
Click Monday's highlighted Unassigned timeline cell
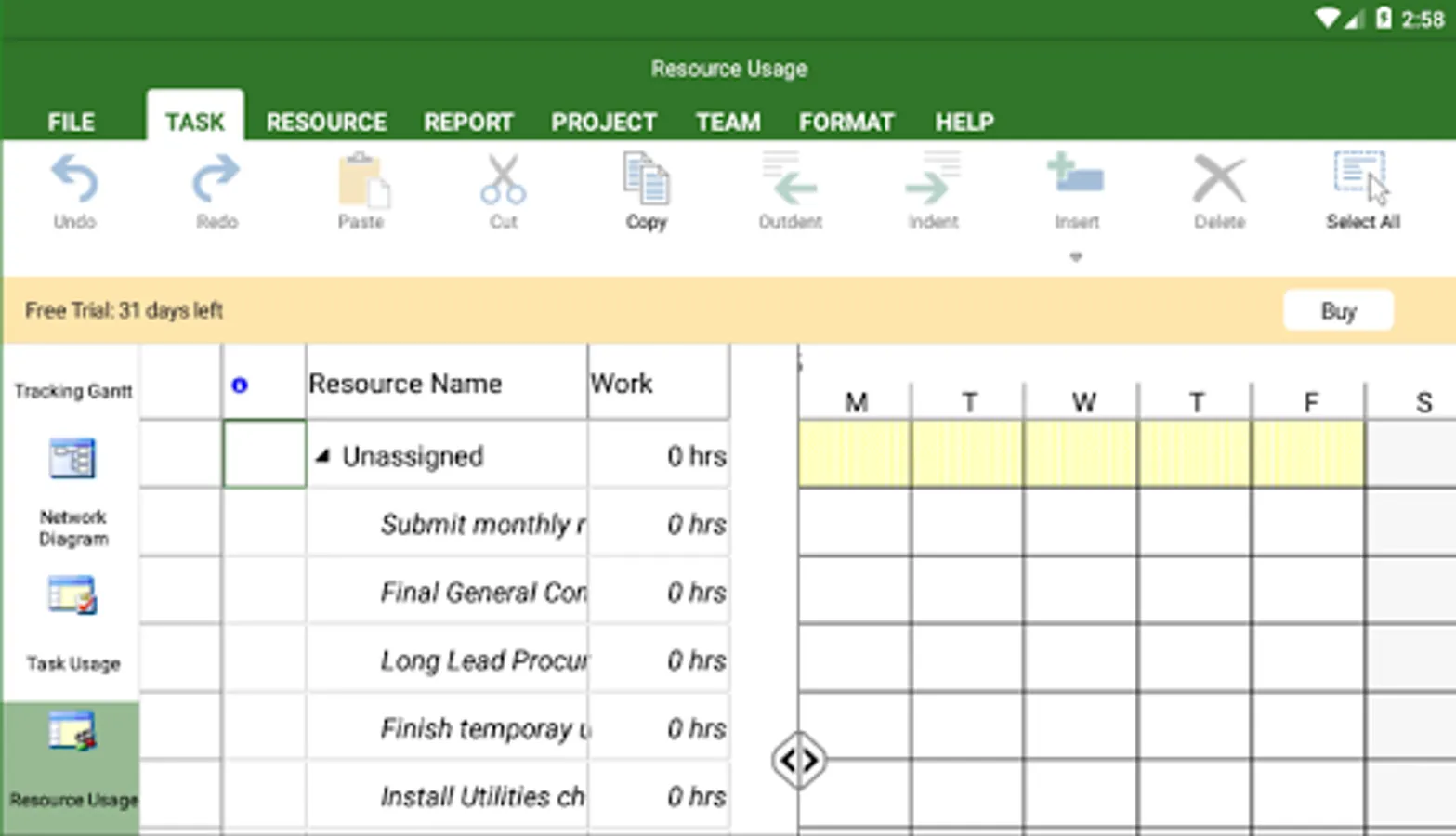pos(855,454)
